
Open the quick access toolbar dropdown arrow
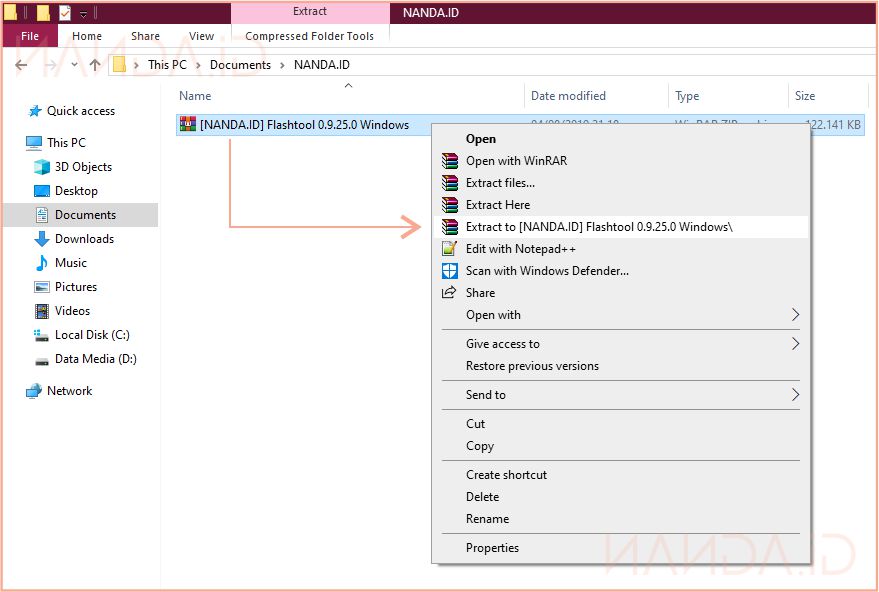[x=84, y=14]
